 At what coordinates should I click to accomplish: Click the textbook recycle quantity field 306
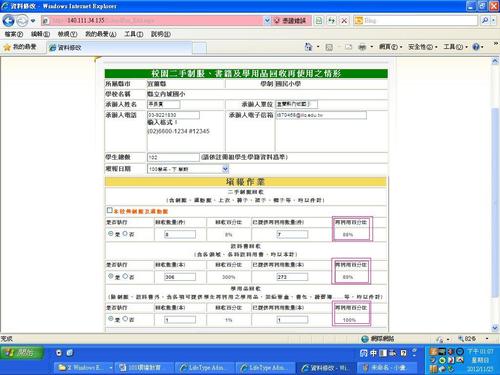180,277
